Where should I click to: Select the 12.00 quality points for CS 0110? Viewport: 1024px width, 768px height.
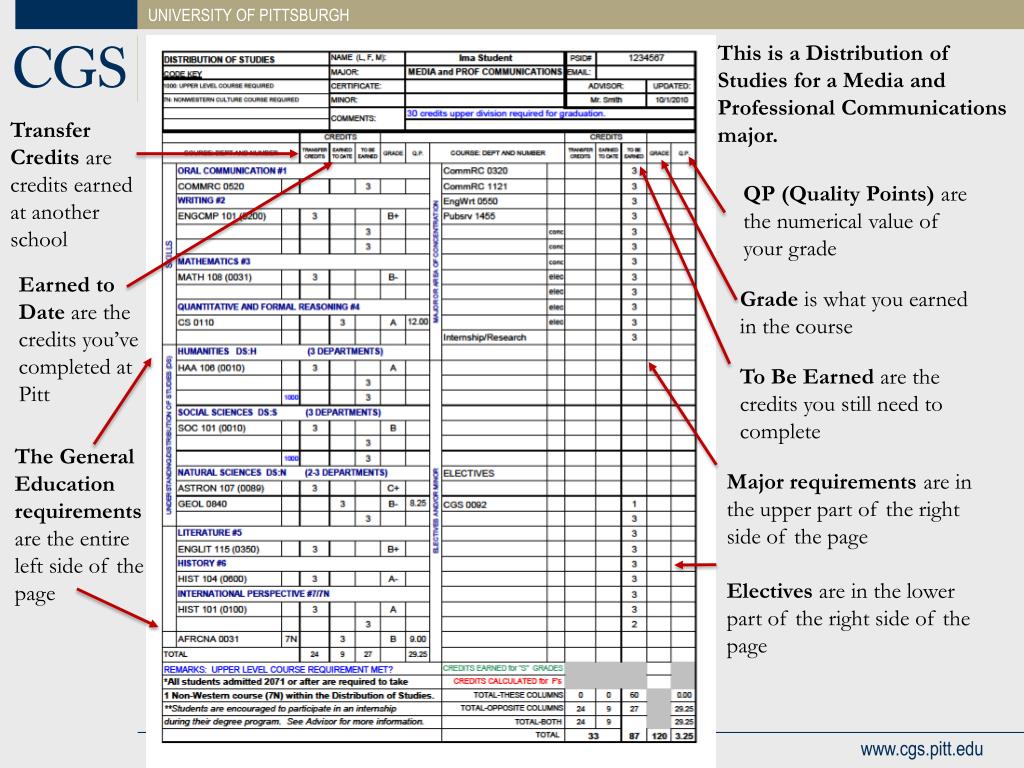pyautogui.click(x=418, y=322)
